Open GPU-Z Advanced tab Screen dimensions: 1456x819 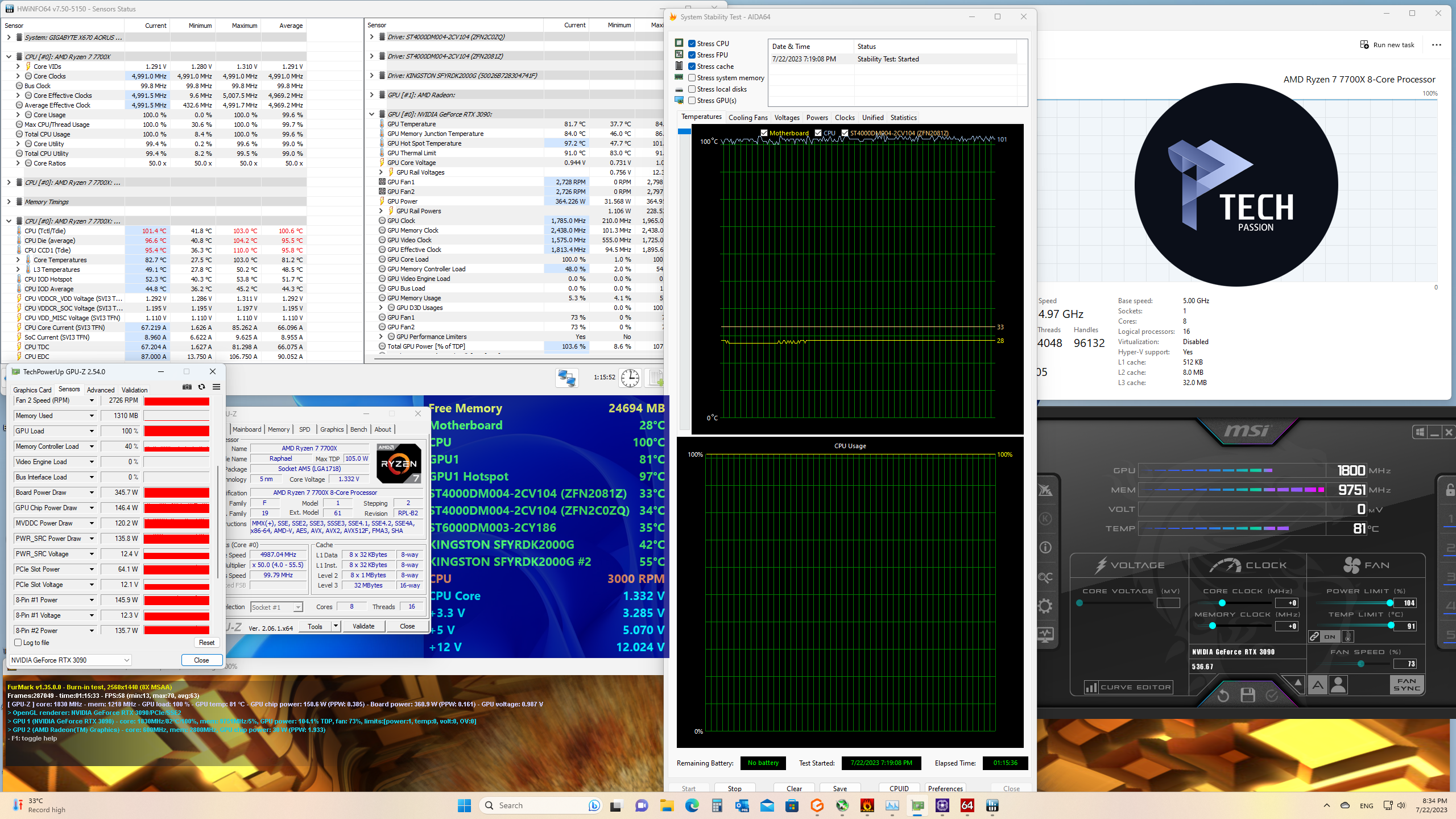(x=101, y=390)
